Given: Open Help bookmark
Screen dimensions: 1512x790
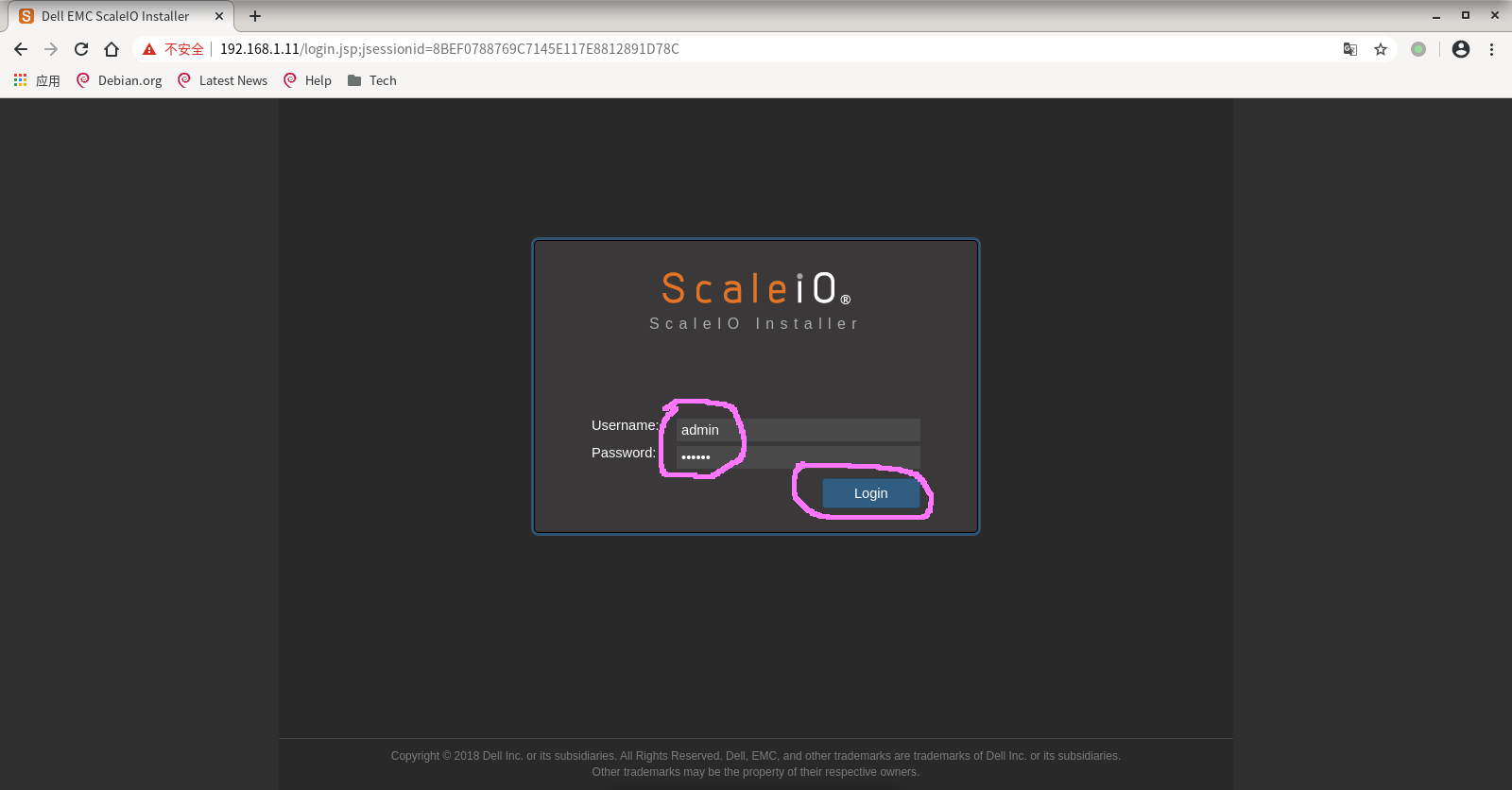Looking at the screenshot, I should click(x=308, y=80).
